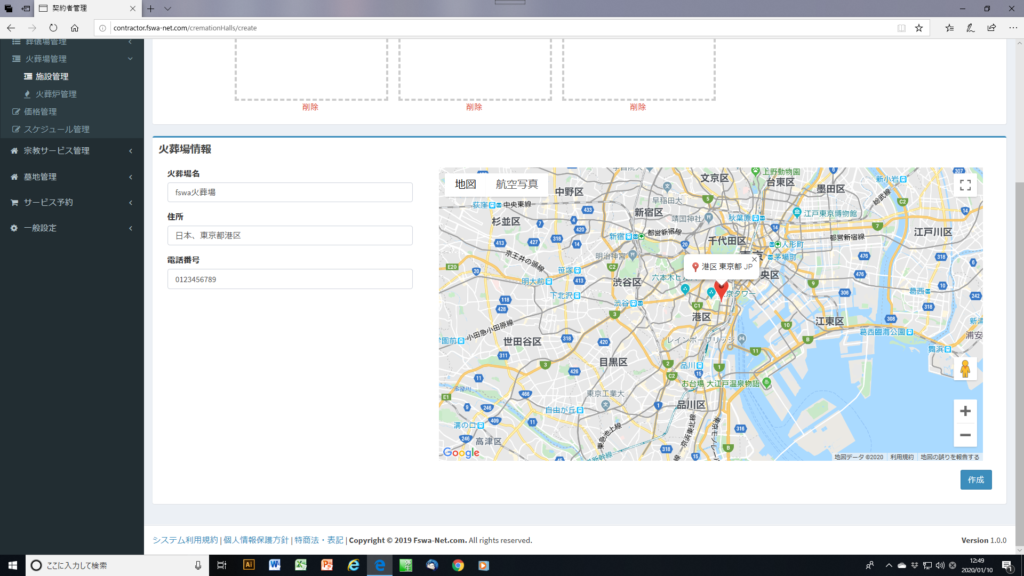
Task: Open a new browser tab
Action: point(151,8)
